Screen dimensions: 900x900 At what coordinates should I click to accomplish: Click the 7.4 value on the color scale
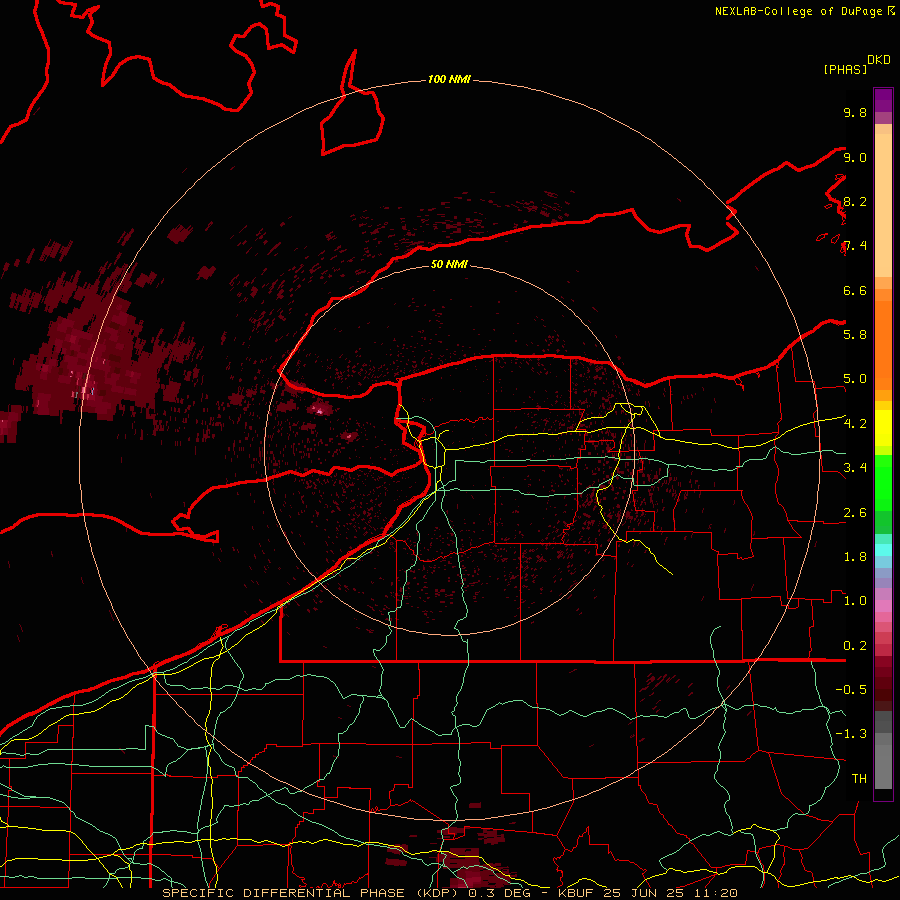click(x=855, y=246)
